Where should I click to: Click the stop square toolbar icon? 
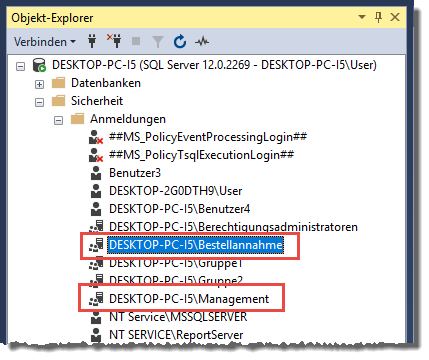(136, 41)
